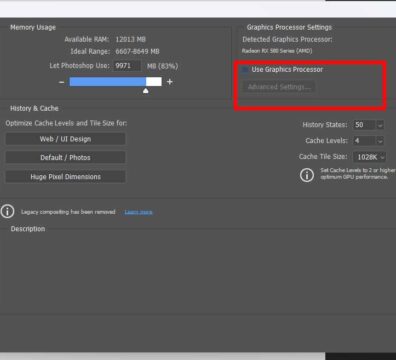Open the Cache Tile Size 1028K dropdown
The width and height of the screenshot is (396, 360).
click(369, 157)
